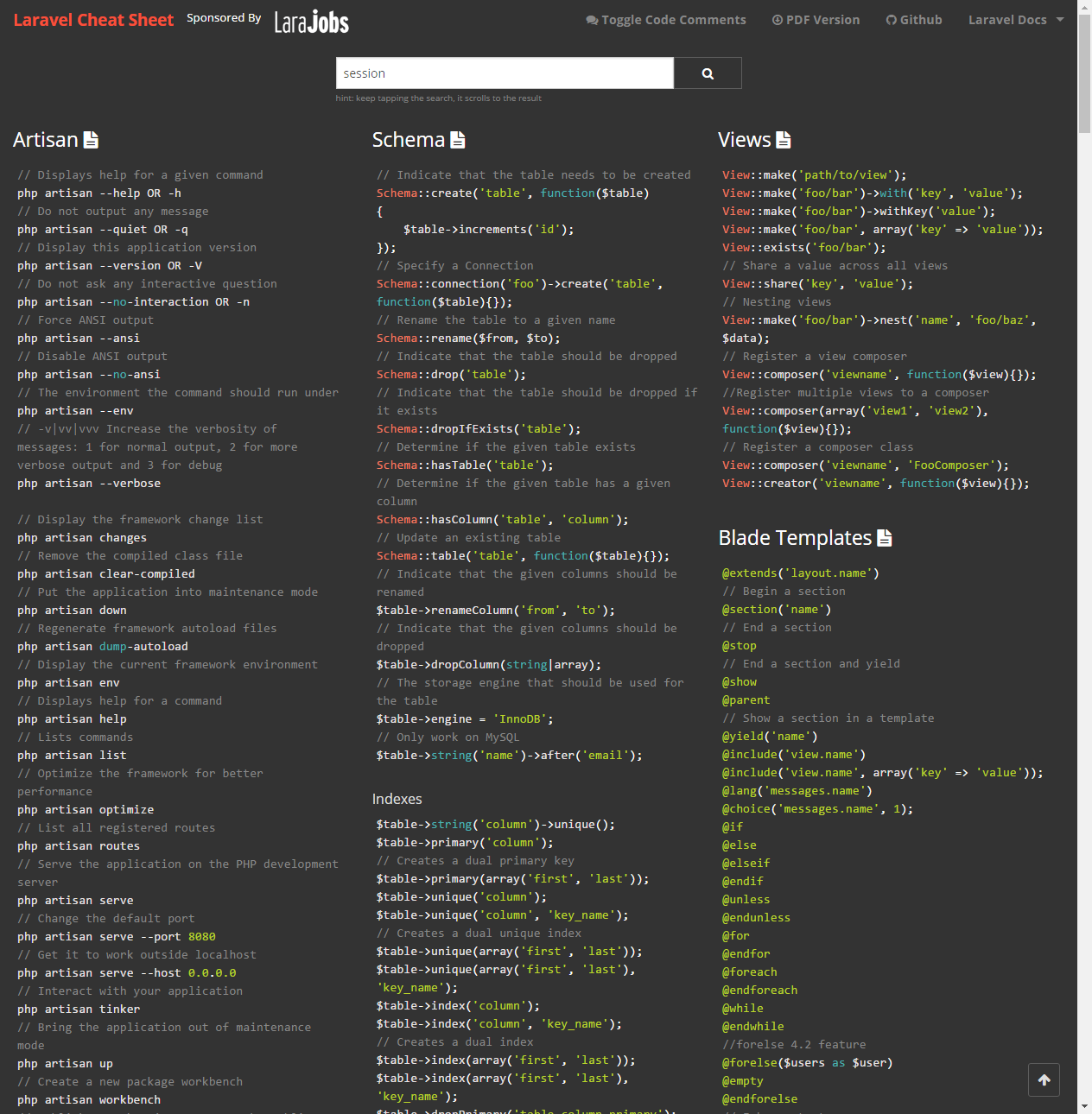Viewport: 1092px width, 1114px height.
Task: Click "@section('name')" line
Action: 777,610
